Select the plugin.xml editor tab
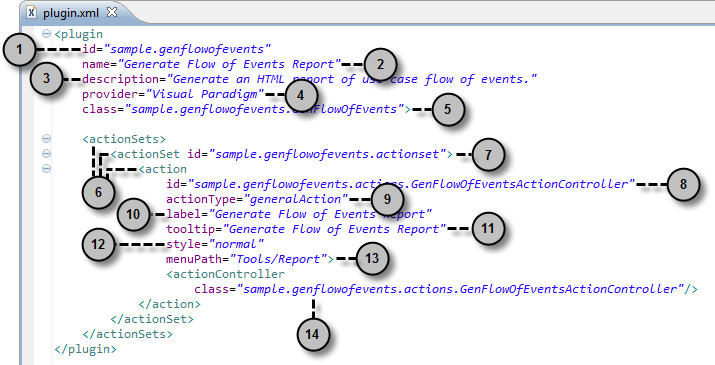The width and height of the screenshot is (715, 365). click(72, 13)
